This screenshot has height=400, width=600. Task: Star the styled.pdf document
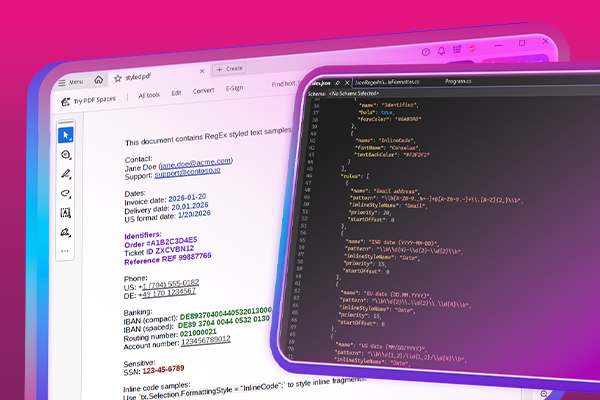click(115, 78)
